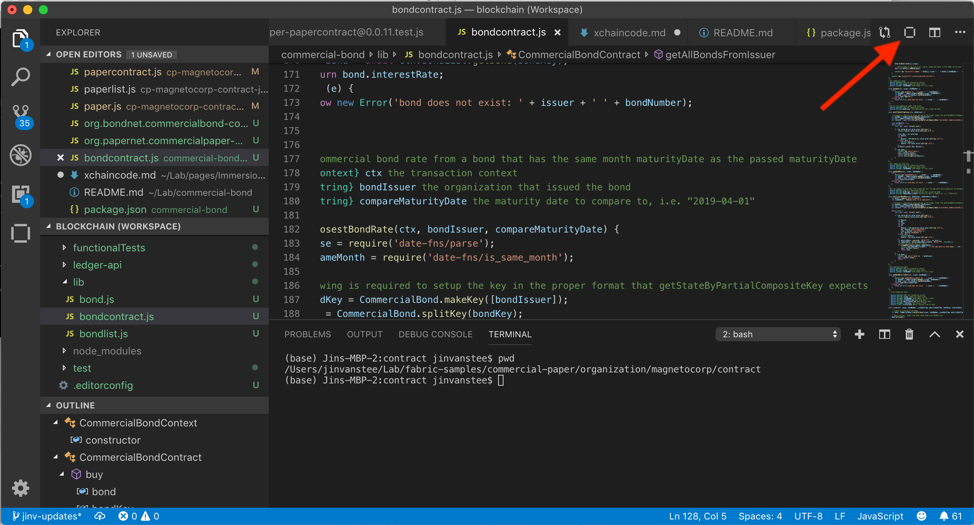Change line endings via LF indicator
The width and height of the screenshot is (974, 525).
click(x=840, y=516)
